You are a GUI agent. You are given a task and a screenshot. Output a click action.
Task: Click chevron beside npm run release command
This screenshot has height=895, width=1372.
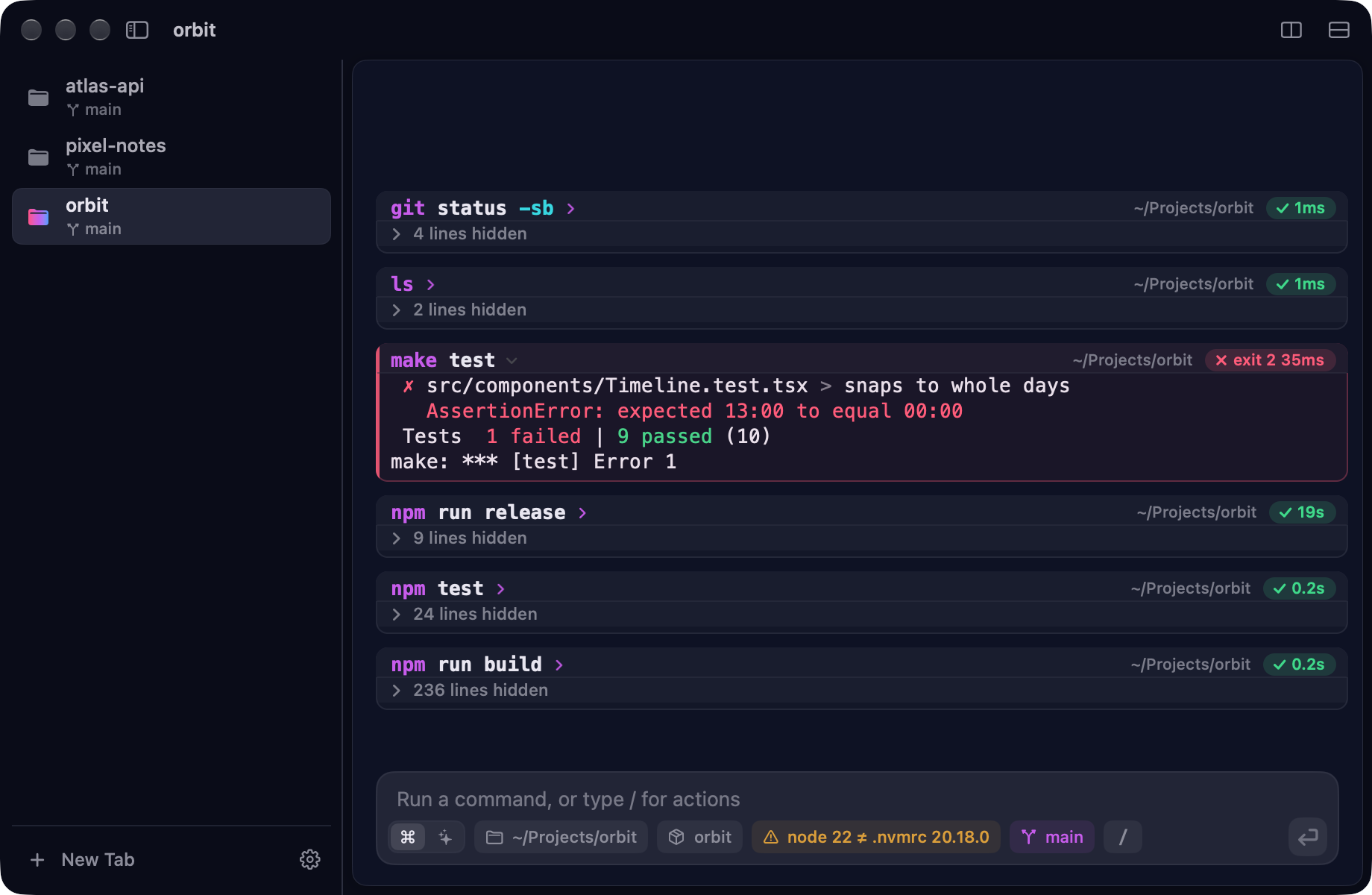582,512
